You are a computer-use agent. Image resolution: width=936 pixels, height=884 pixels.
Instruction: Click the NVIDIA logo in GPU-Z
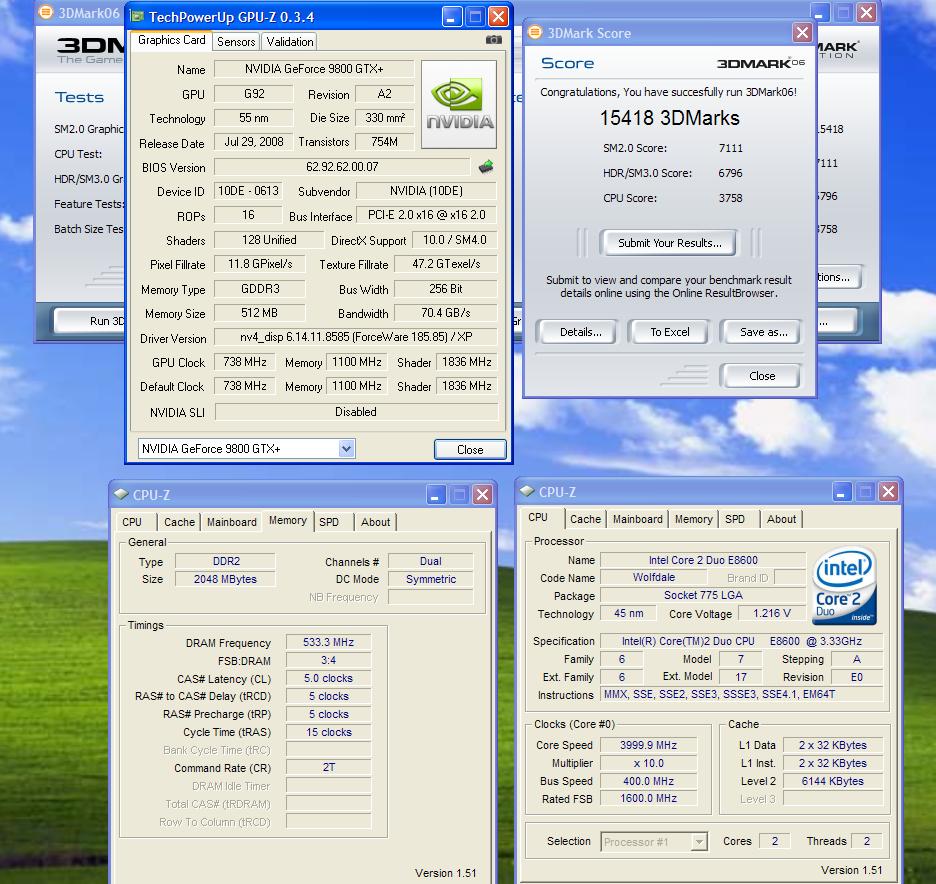tap(458, 104)
